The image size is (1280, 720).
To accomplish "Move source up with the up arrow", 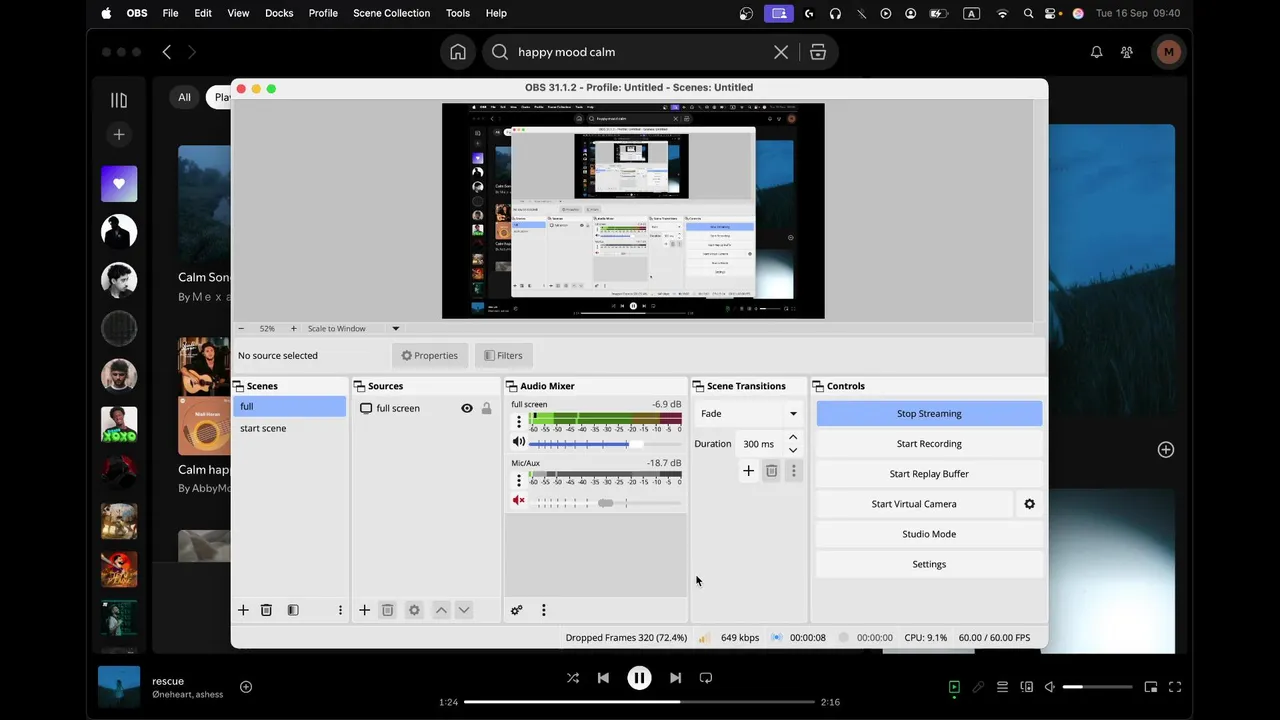I will 441,610.
